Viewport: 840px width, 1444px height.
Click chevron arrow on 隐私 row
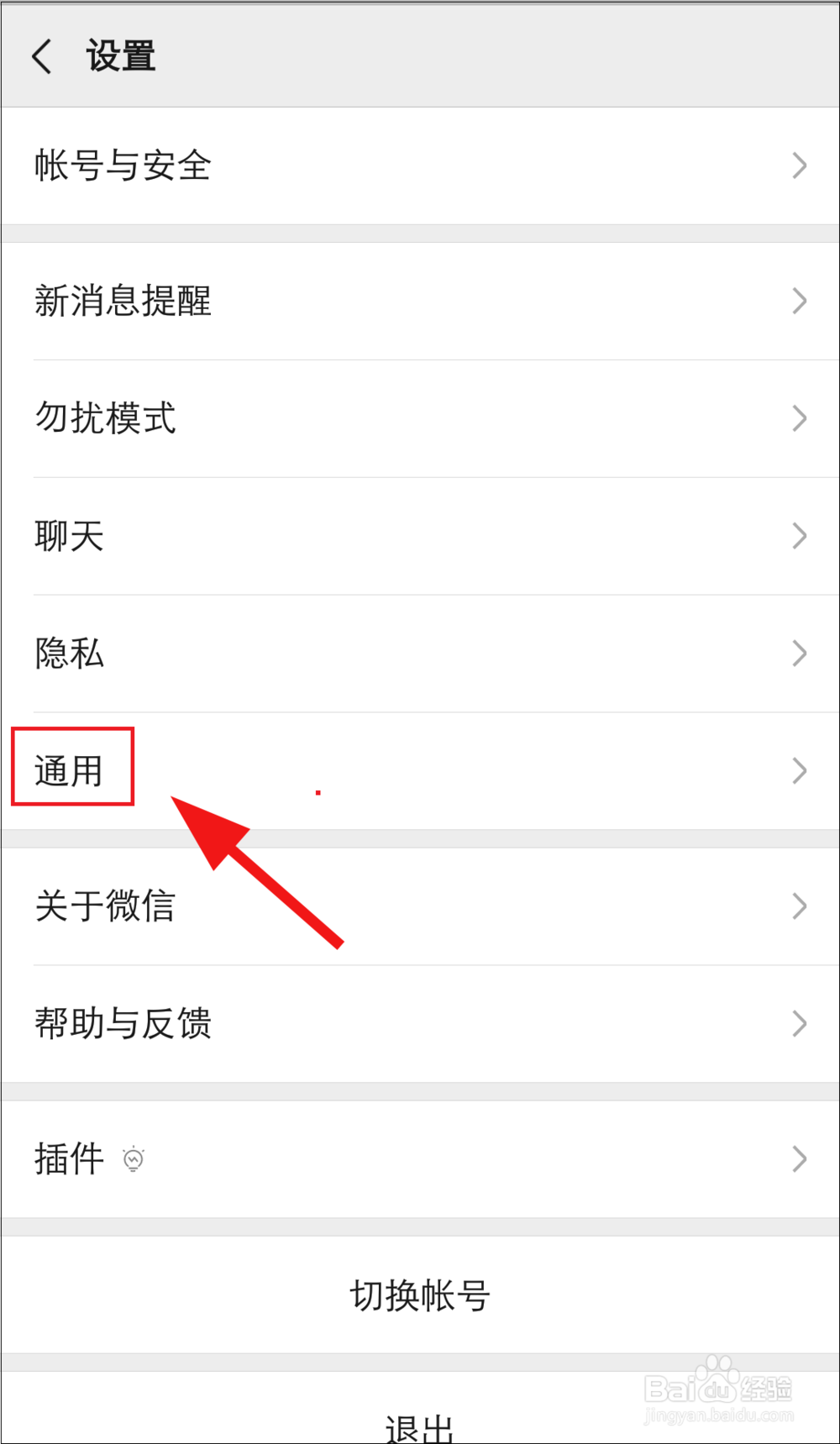pos(800,654)
